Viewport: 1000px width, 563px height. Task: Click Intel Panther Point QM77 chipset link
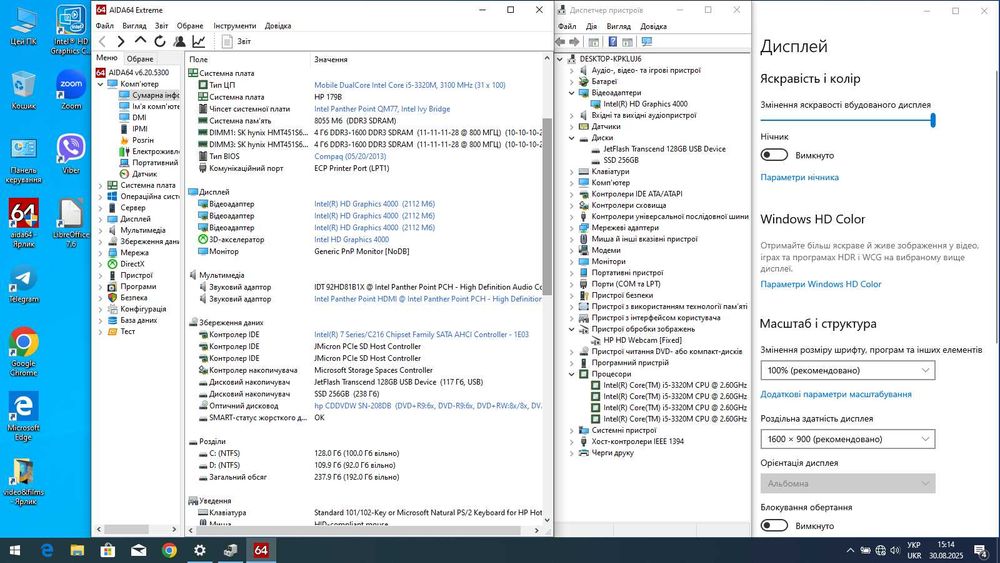(x=382, y=109)
